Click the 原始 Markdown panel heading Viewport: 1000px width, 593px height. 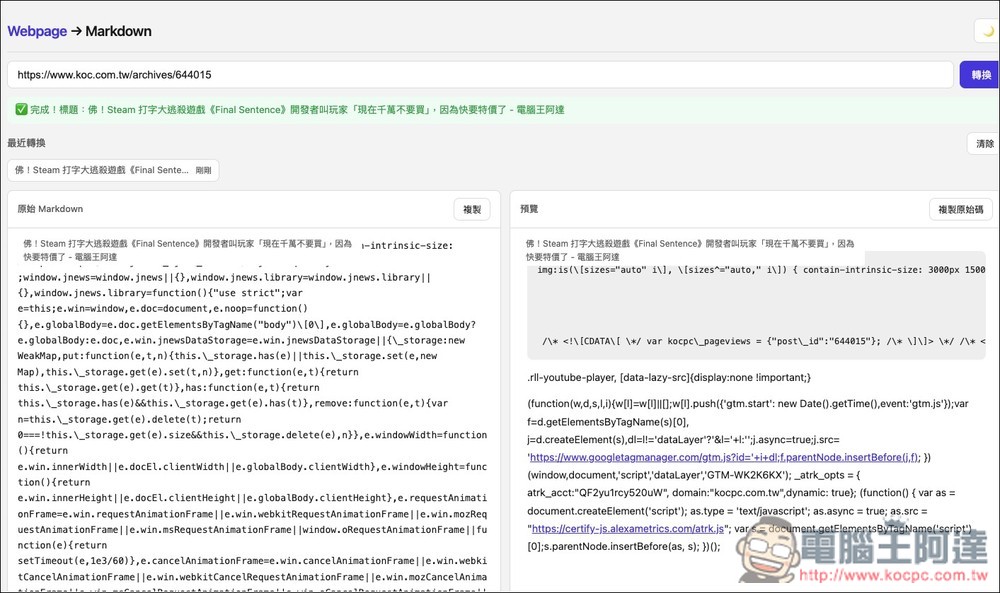50,209
